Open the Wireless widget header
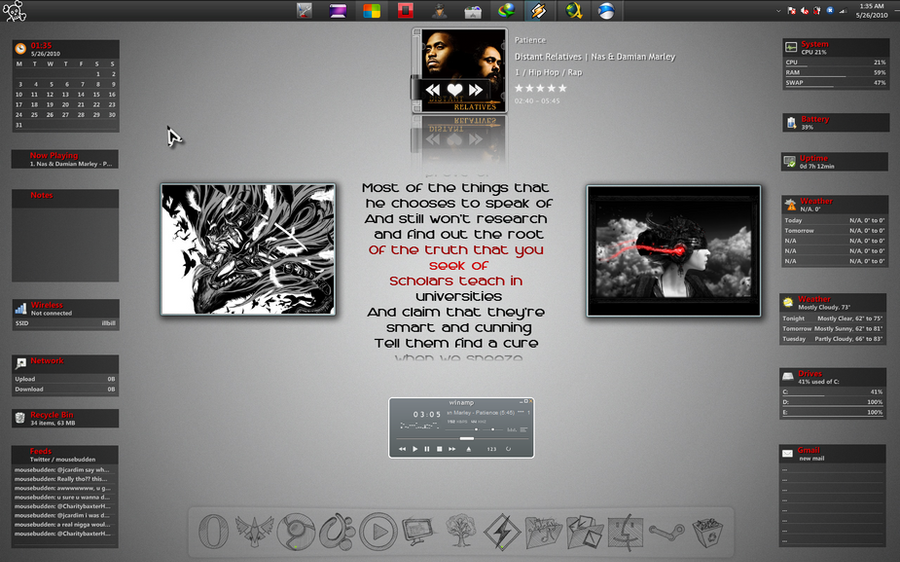This screenshot has width=900, height=562. point(65,308)
